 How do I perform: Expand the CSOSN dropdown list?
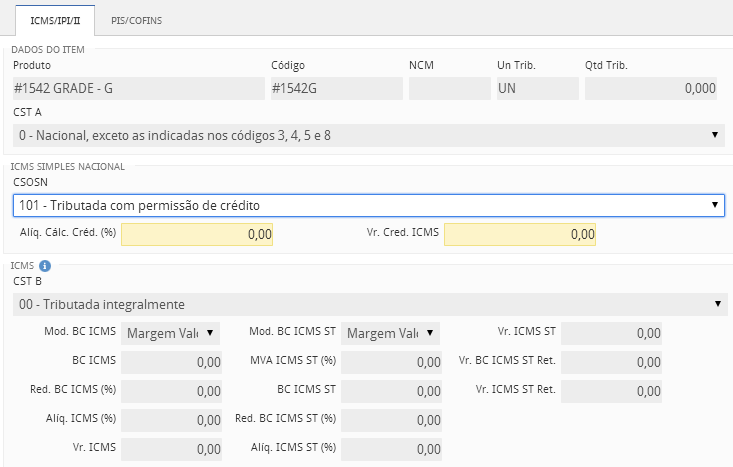(368, 205)
